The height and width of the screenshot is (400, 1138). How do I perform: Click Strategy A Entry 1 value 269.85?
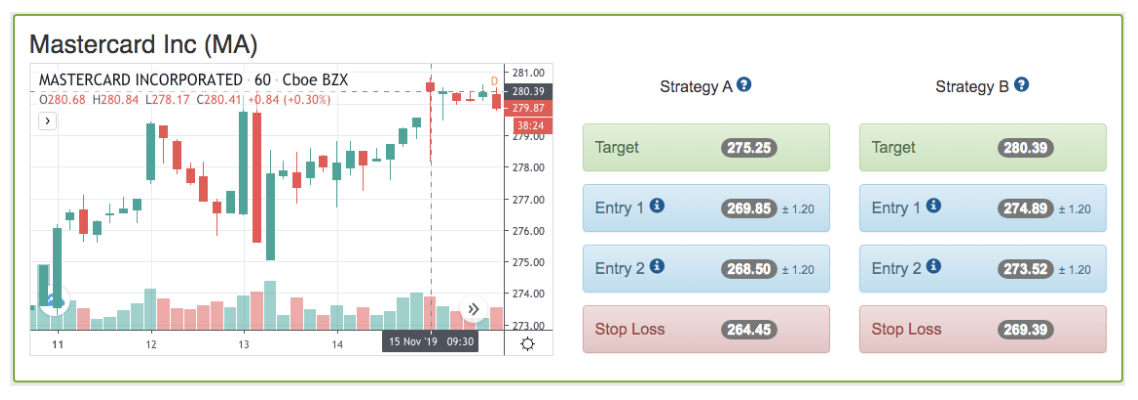point(749,208)
